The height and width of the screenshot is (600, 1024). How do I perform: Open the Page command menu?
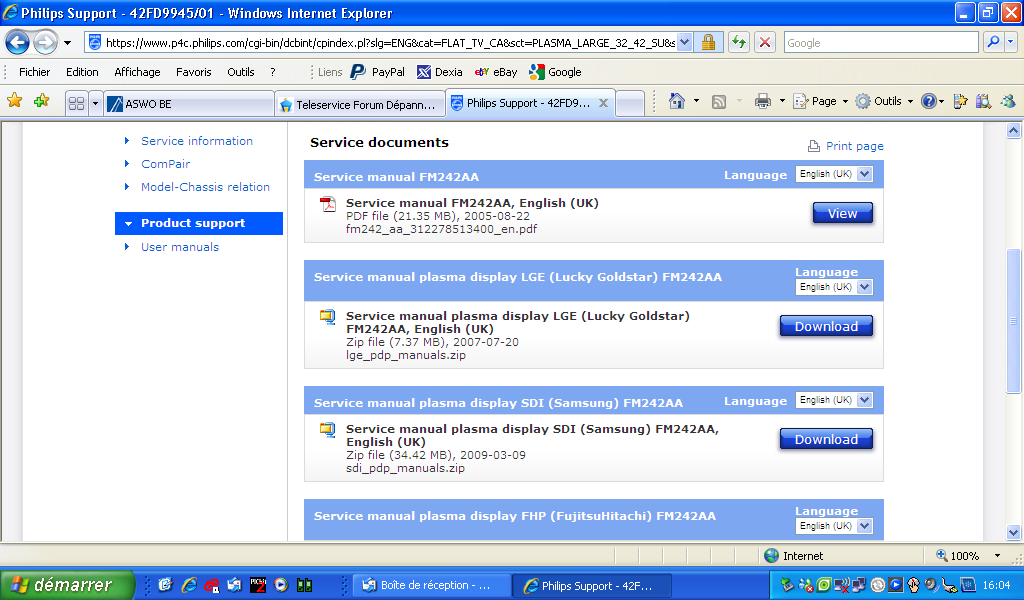(x=820, y=101)
